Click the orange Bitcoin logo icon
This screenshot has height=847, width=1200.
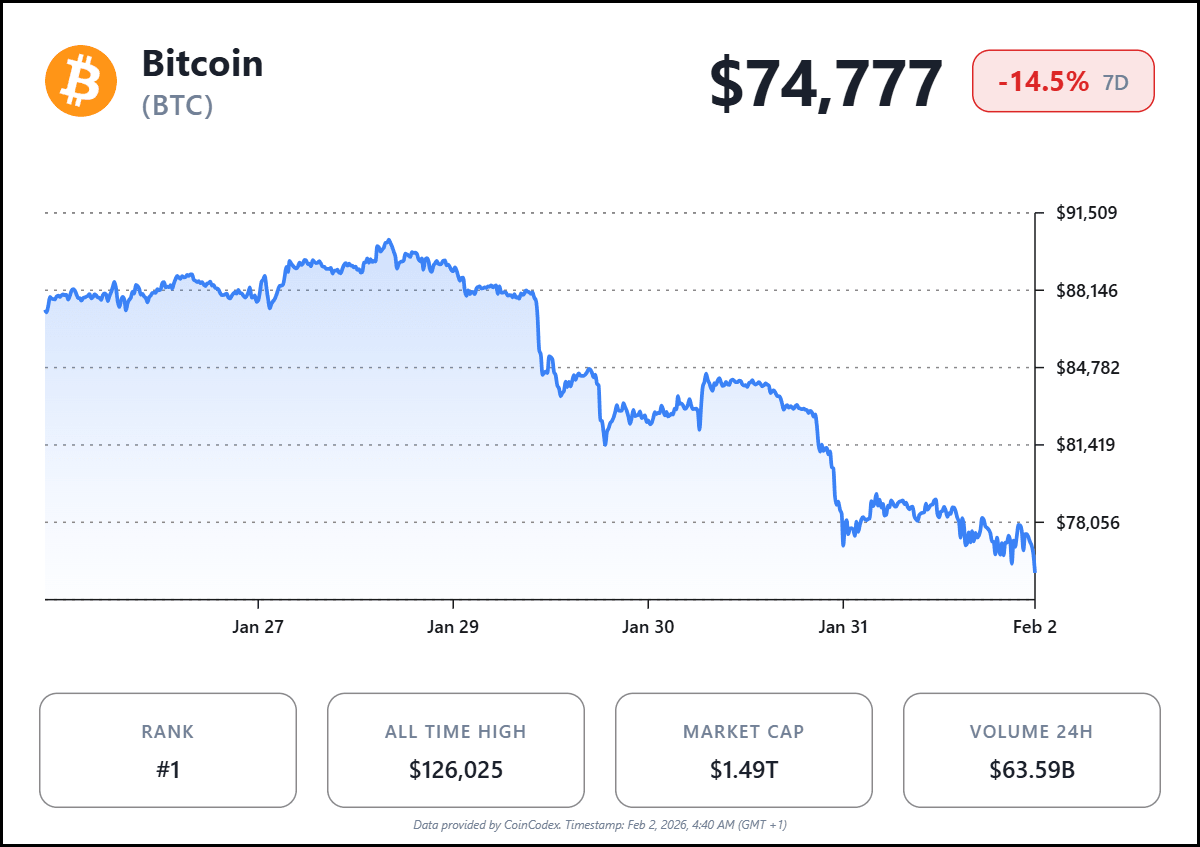[81, 81]
